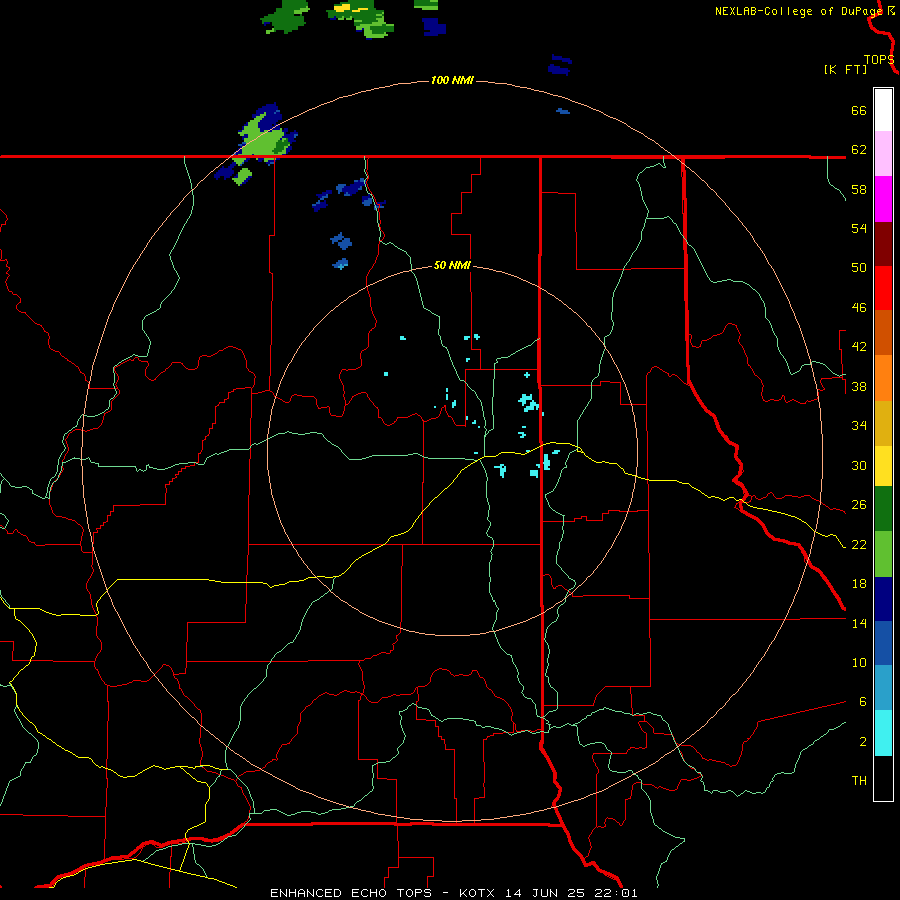Click the 2 scale value
The width and height of the screenshot is (900, 900).
(863, 742)
